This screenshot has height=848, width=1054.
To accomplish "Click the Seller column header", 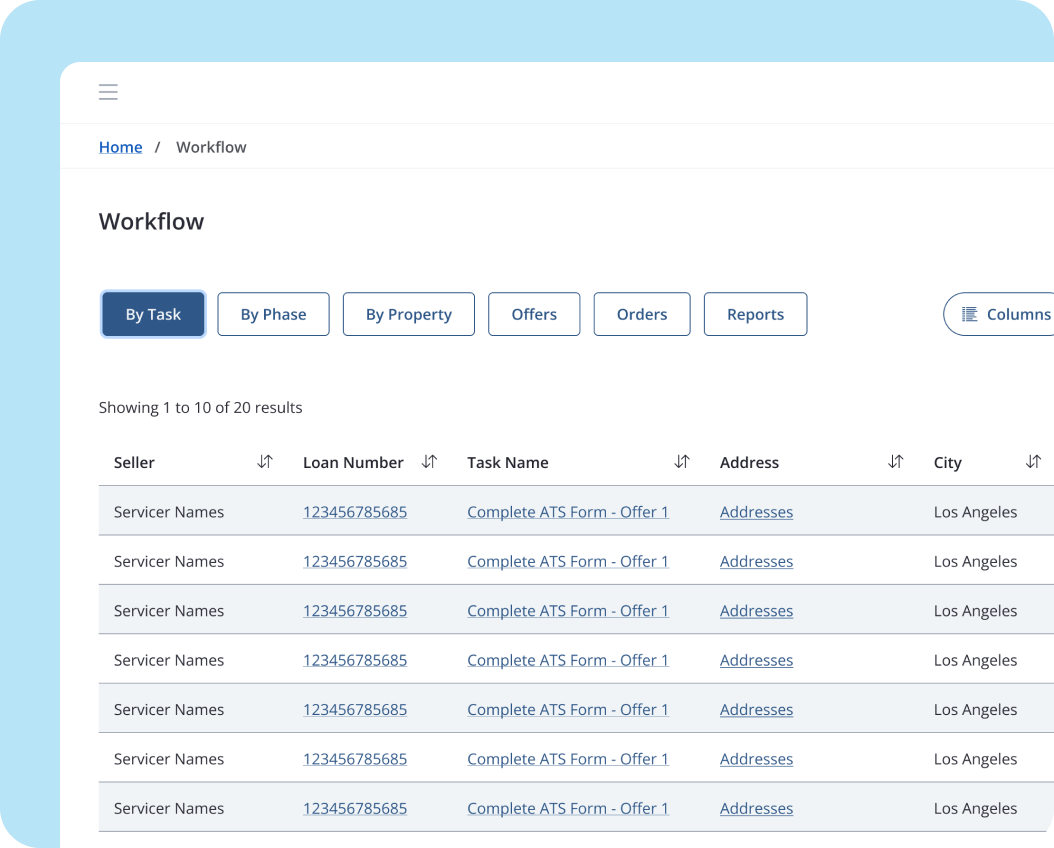I will (134, 462).
